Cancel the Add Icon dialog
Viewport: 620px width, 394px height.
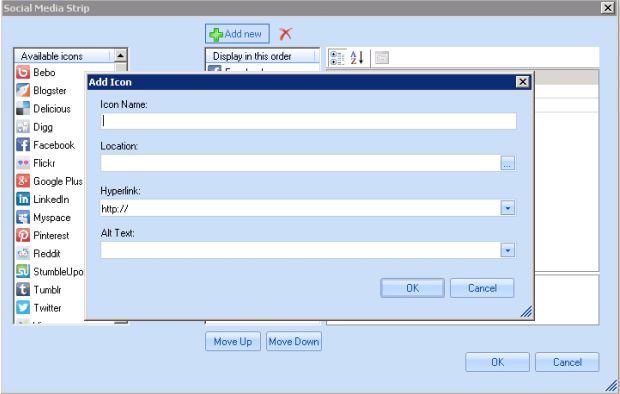(482, 288)
